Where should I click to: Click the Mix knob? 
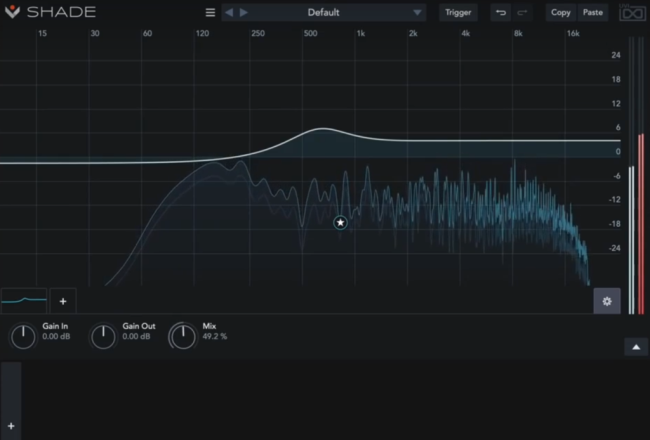tap(182, 337)
